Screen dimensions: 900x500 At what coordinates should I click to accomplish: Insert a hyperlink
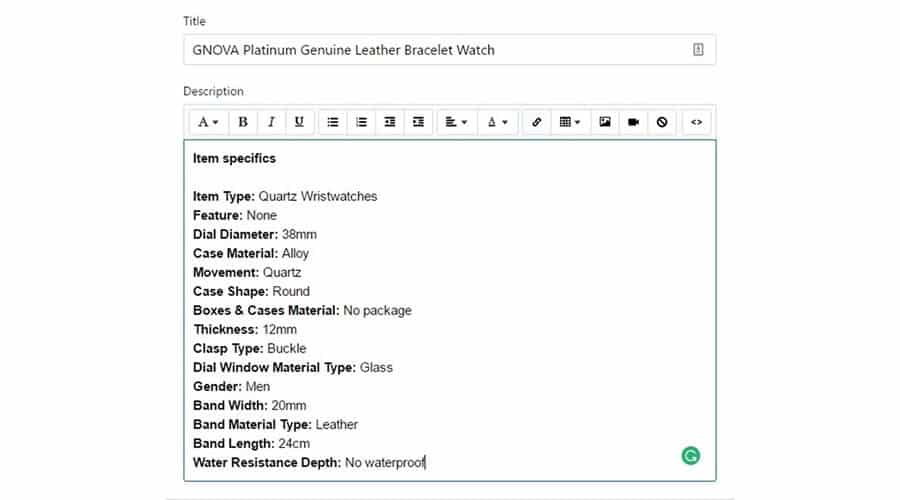537,122
